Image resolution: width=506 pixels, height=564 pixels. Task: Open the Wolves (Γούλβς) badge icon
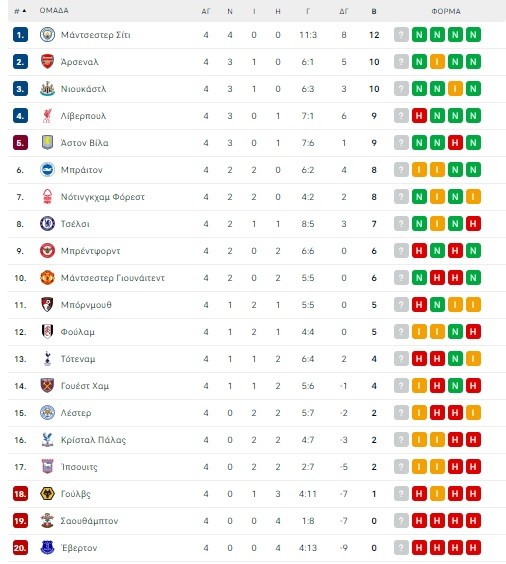[x=47, y=494]
